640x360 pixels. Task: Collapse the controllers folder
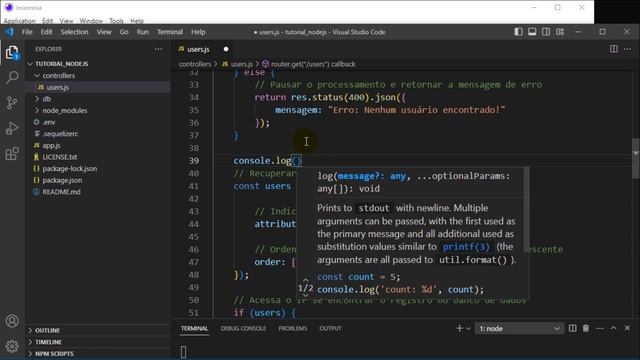pyautogui.click(x=37, y=76)
